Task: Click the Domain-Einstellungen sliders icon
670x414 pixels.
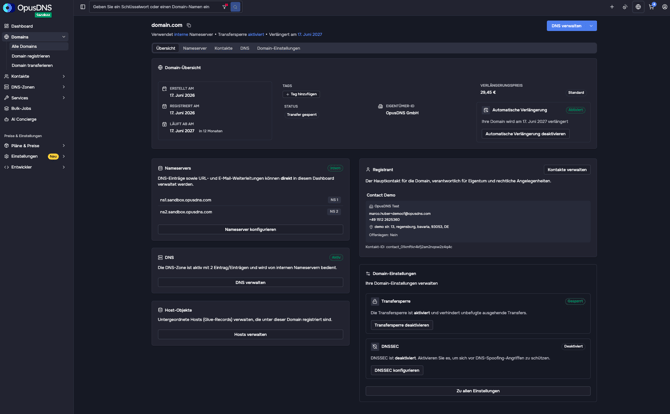Action: click(368, 273)
